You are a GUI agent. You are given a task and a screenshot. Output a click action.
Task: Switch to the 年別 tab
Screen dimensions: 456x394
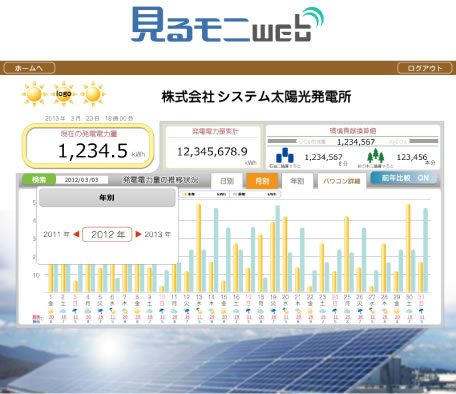(x=297, y=181)
